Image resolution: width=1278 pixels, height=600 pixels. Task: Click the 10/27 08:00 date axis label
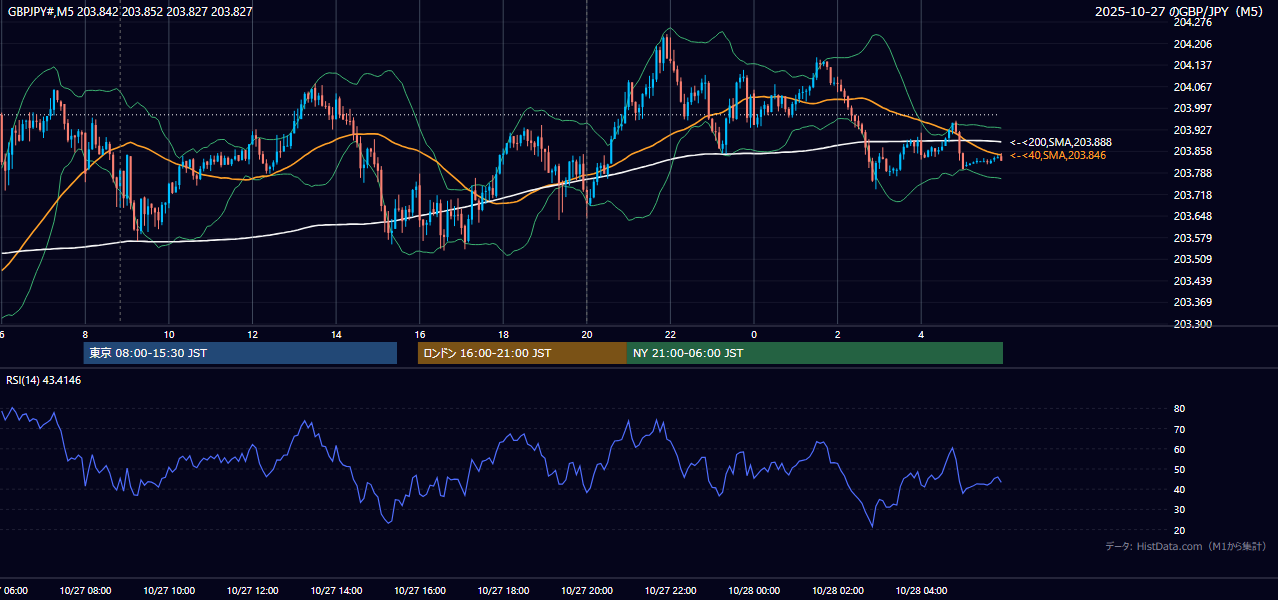click(x=85, y=591)
